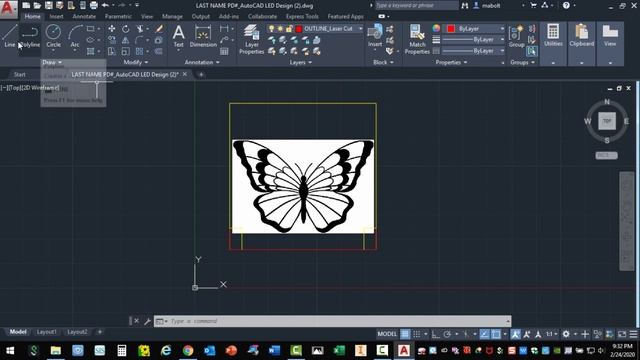Expand the Draw panel
This screenshot has height=360, width=640.
[x=52, y=62]
